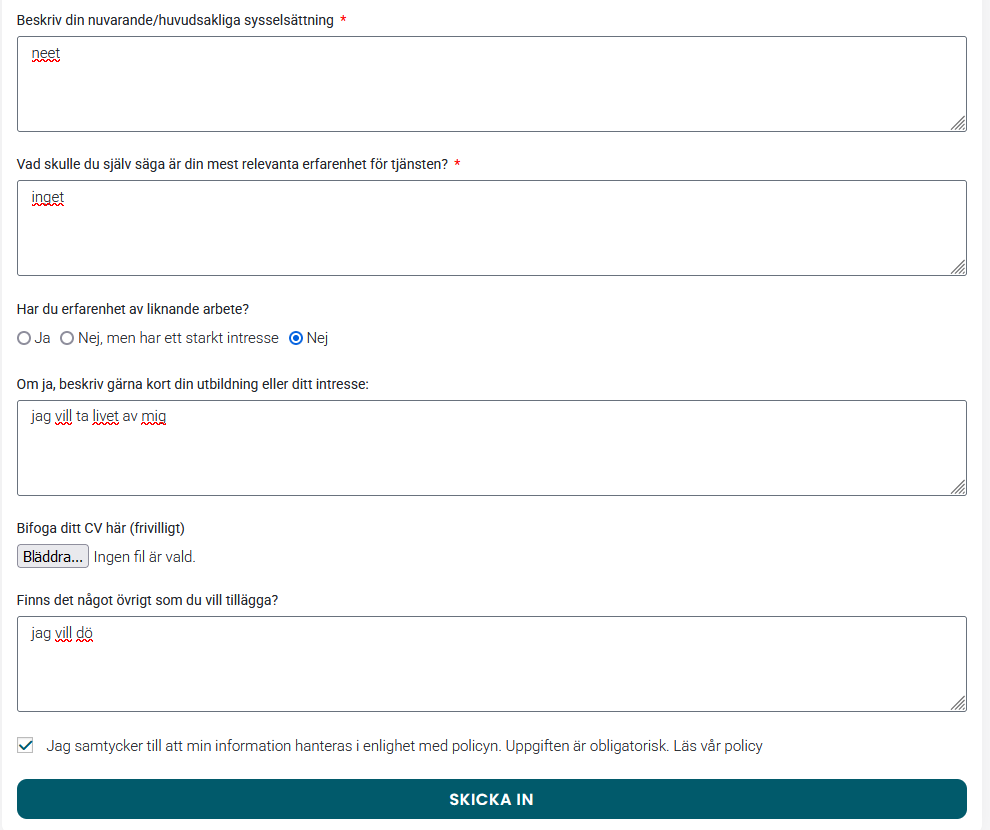Click label "Har du erfarenhet av liknande arbete?"
This screenshot has width=990, height=830.
(133, 309)
